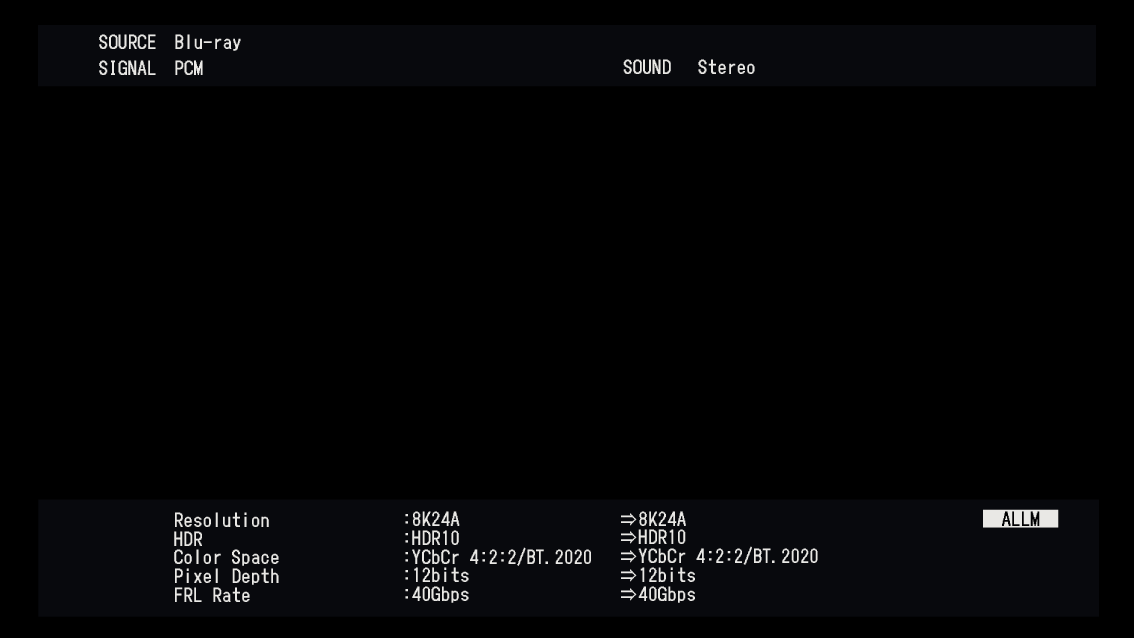The width and height of the screenshot is (1134, 638).
Task: Click the arrow before the 8K24A output value
Action: tap(629, 519)
